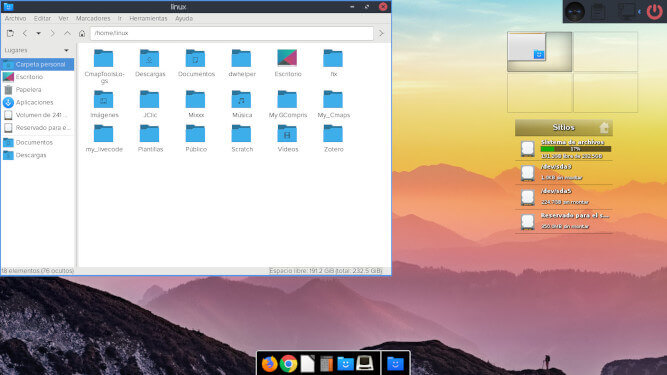Select the Descargas bookmark in the sidebar
Image resolution: width=667 pixels, height=375 pixels.
pos(37,155)
